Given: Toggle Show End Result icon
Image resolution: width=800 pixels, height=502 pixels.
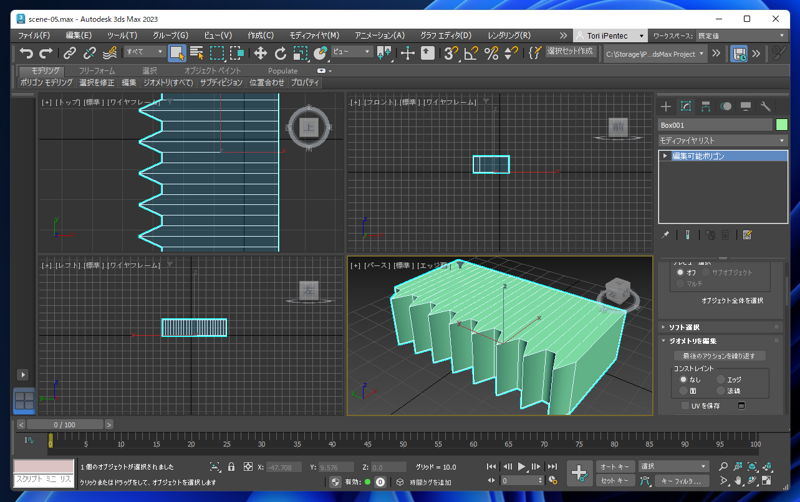Looking at the screenshot, I should (x=687, y=235).
